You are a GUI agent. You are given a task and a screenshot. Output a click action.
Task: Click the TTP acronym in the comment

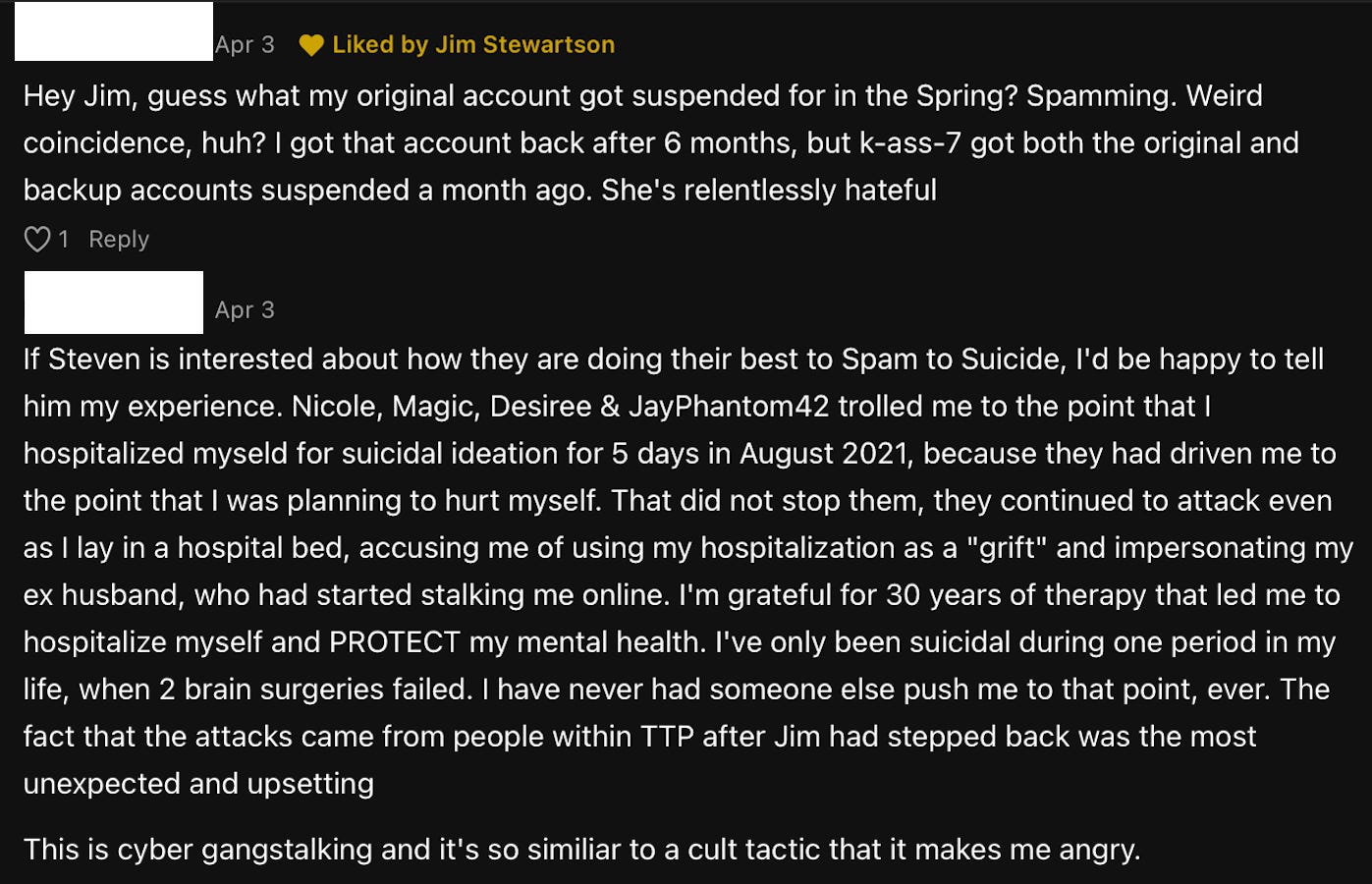(668, 737)
